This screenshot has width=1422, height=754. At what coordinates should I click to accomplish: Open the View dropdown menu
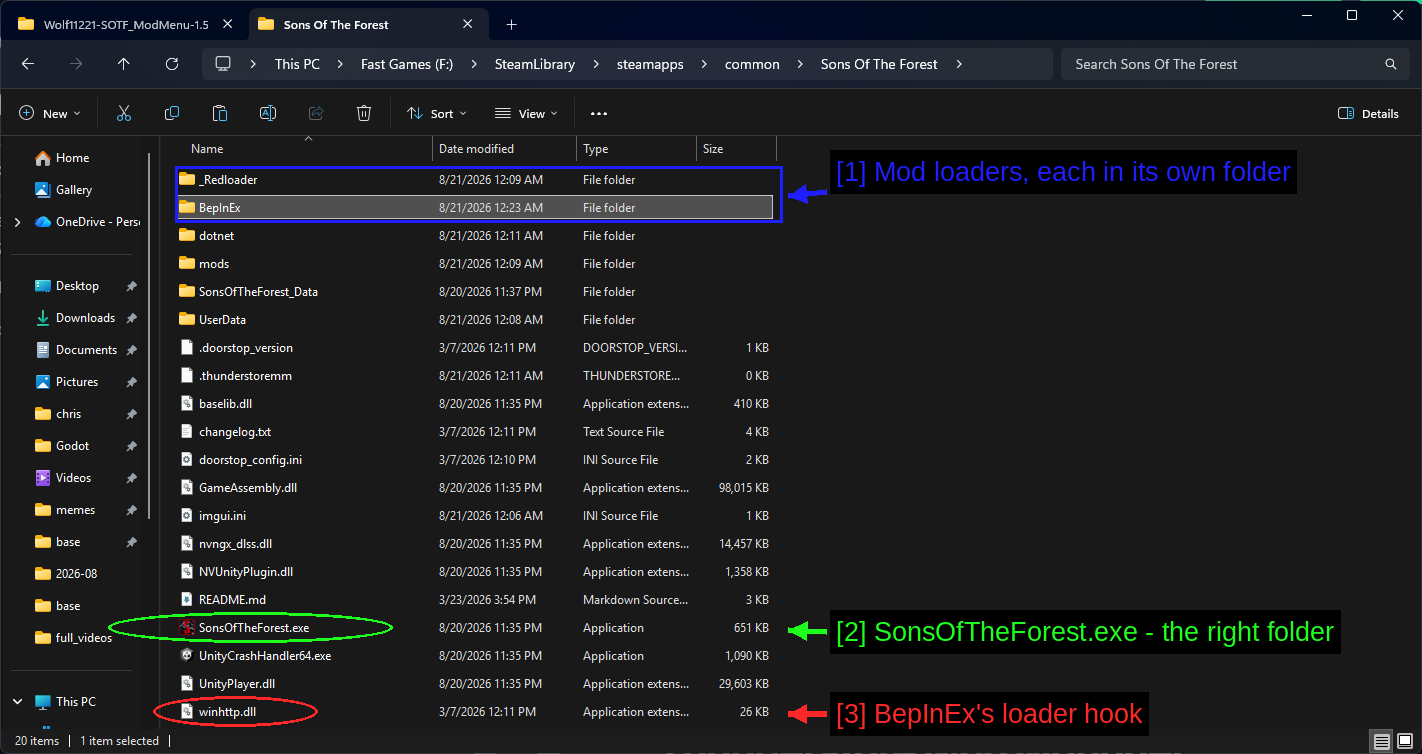tap(526, 114)
